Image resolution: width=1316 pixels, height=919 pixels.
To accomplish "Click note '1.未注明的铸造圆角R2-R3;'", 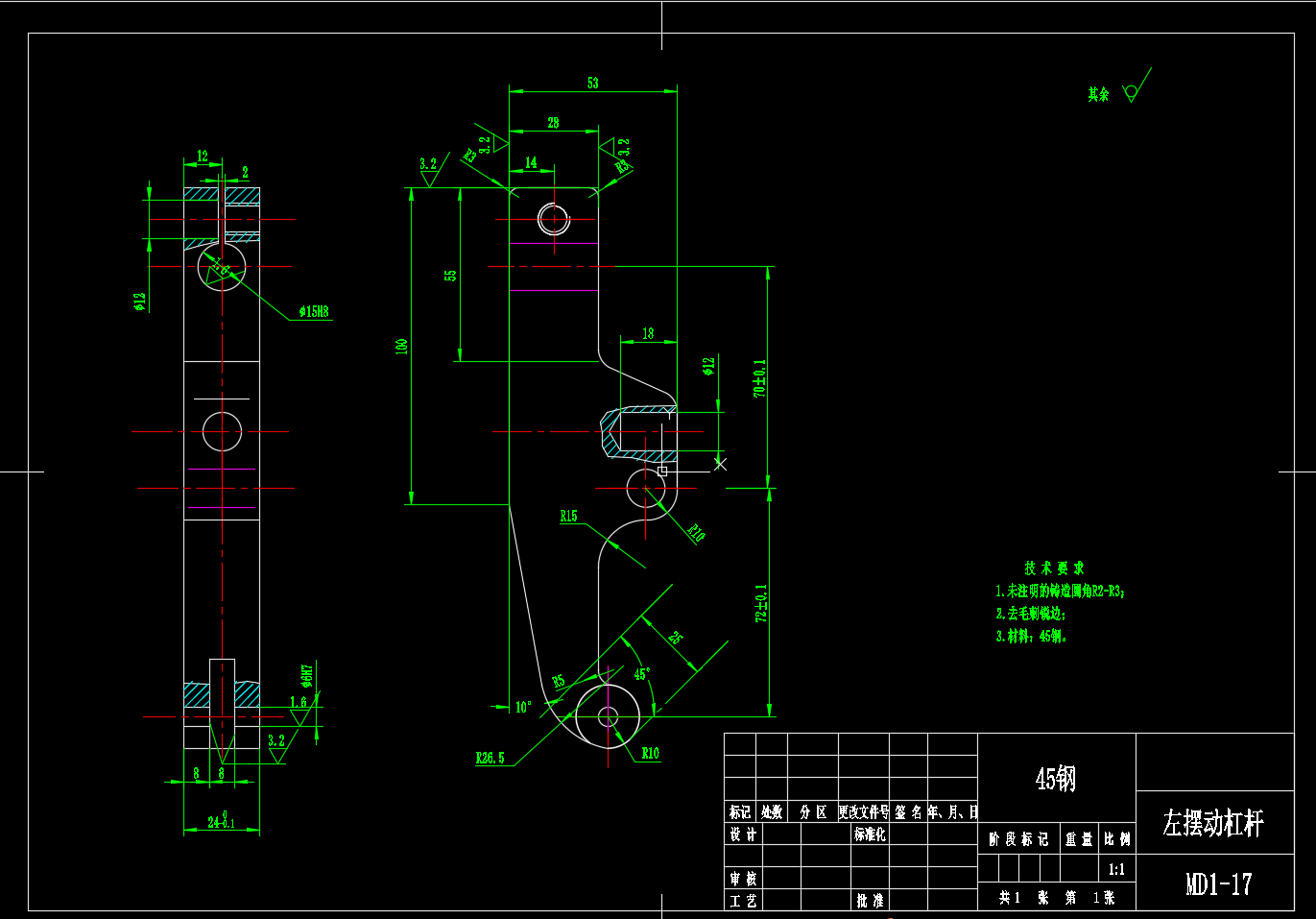I will (x=1061, y=592).
